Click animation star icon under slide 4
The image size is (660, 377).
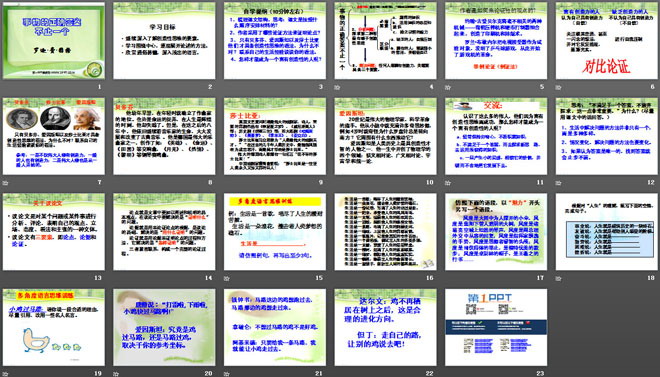click(338, 88)
